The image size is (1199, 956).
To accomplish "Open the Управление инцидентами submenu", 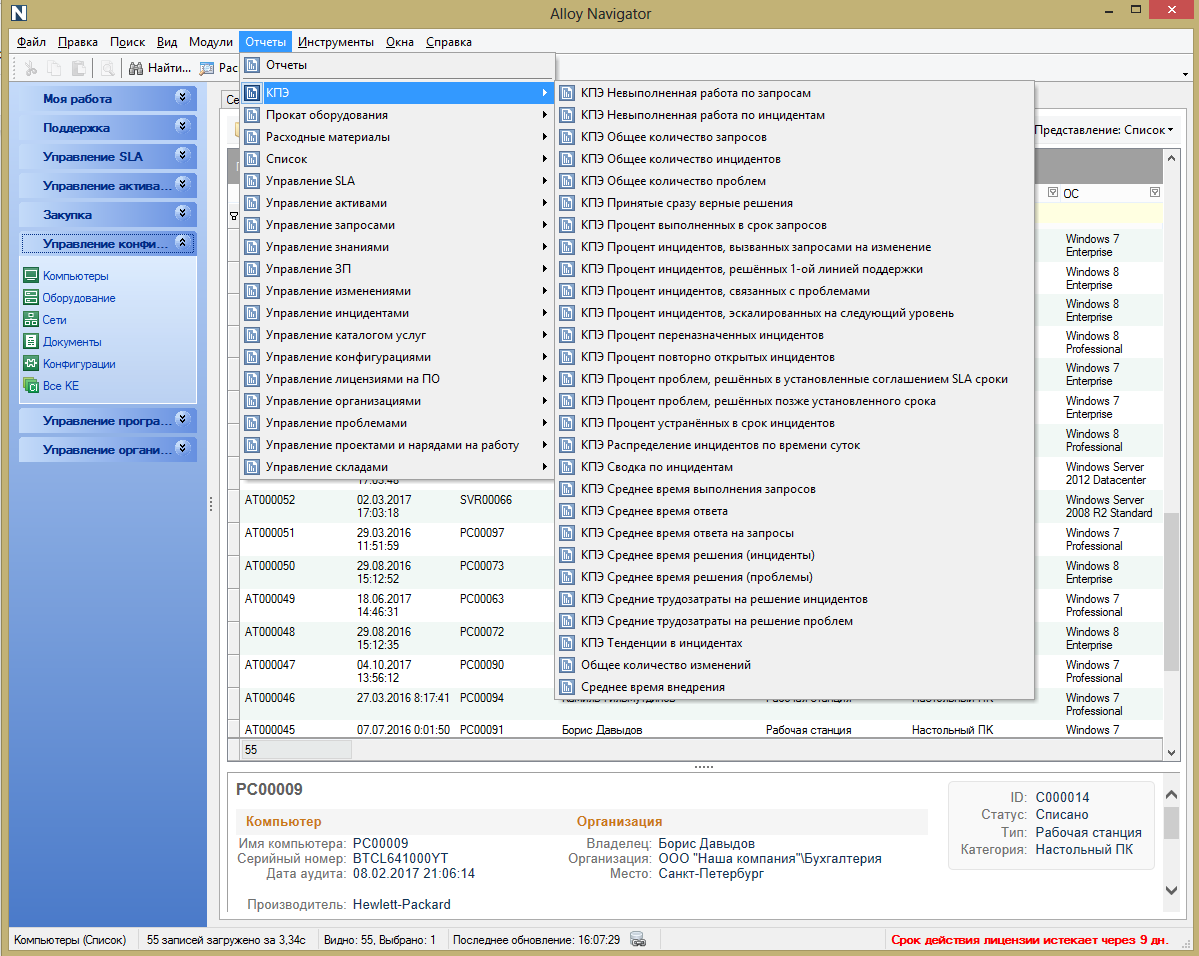I will pos(398,313).
